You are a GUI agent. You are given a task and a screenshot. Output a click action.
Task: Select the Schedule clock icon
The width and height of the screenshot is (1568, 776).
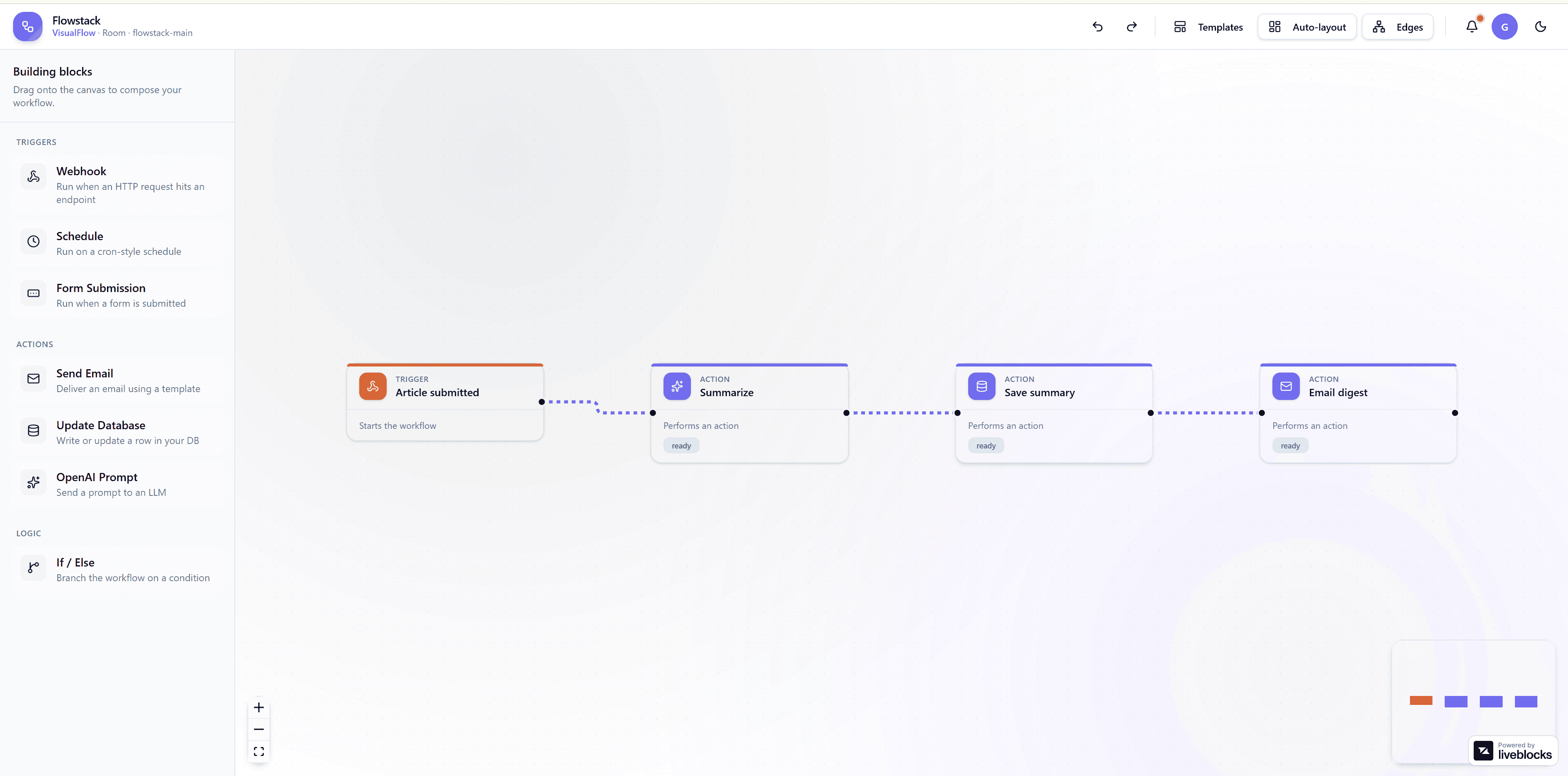click(33, 242)
